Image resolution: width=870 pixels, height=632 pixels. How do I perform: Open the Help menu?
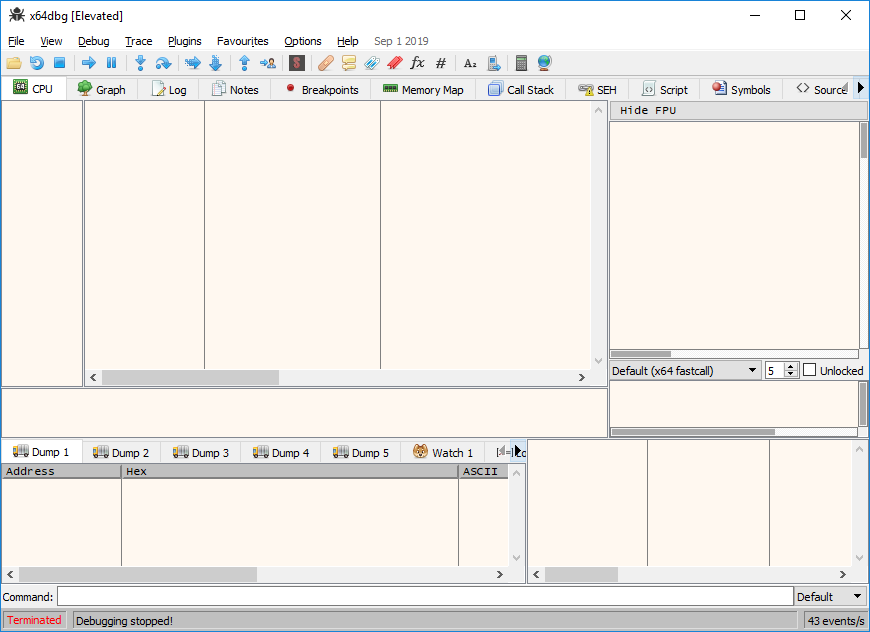click(x=347, y=41)
